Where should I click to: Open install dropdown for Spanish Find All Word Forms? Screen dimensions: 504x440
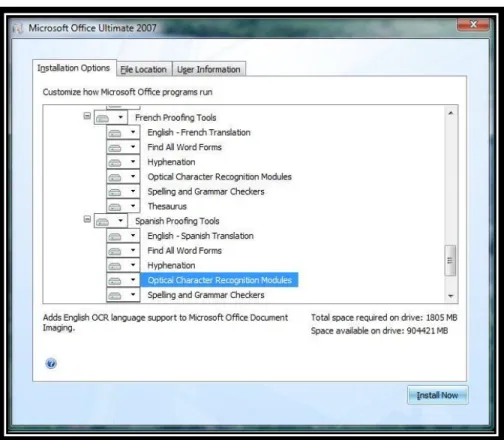click(123, 251)
